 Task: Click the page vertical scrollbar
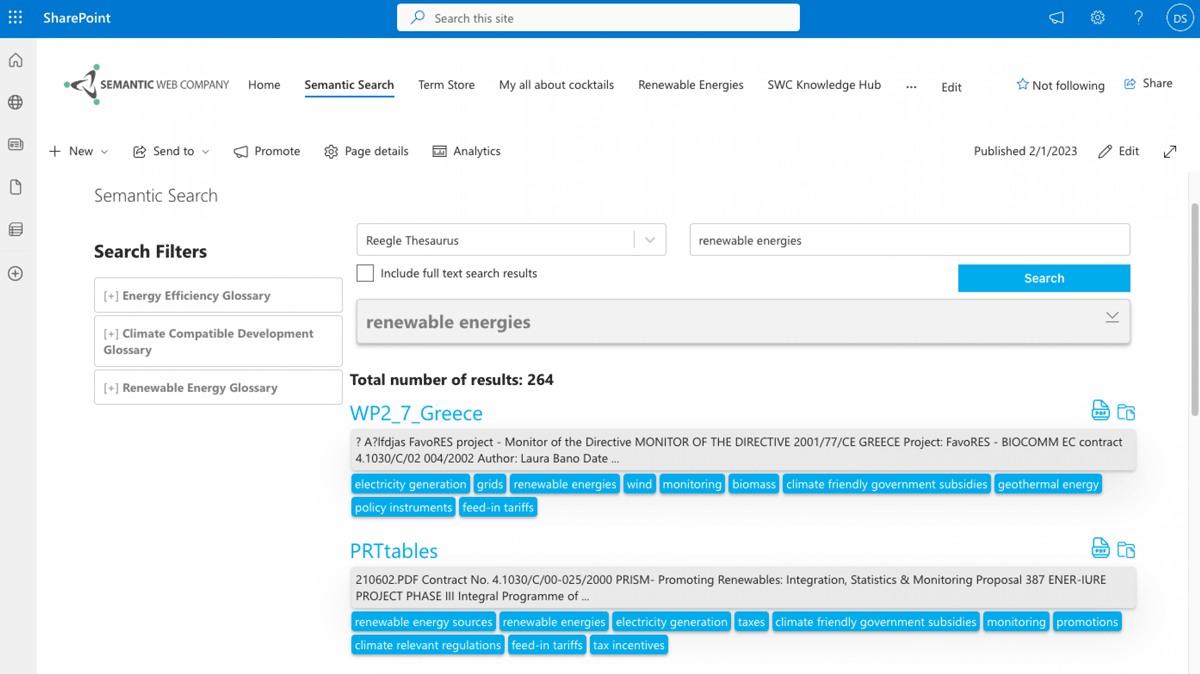coord(1193,310)
